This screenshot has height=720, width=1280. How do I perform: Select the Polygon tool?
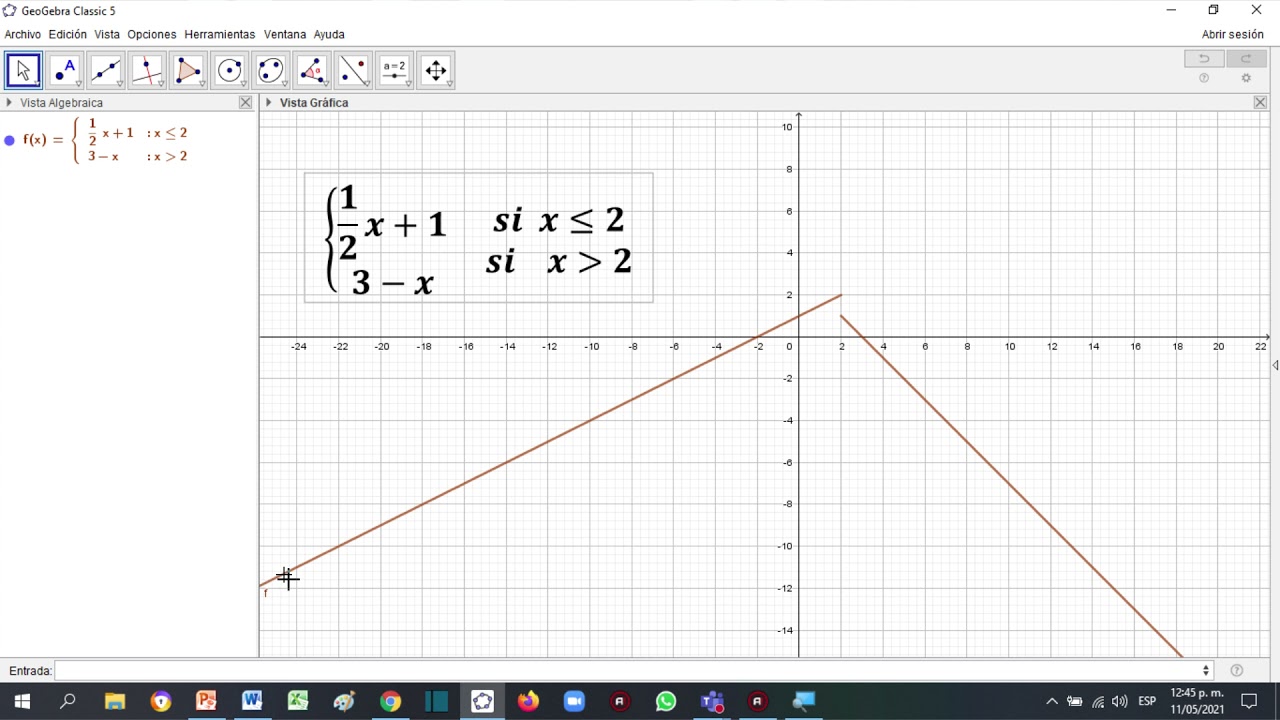(x=188, y=70)
